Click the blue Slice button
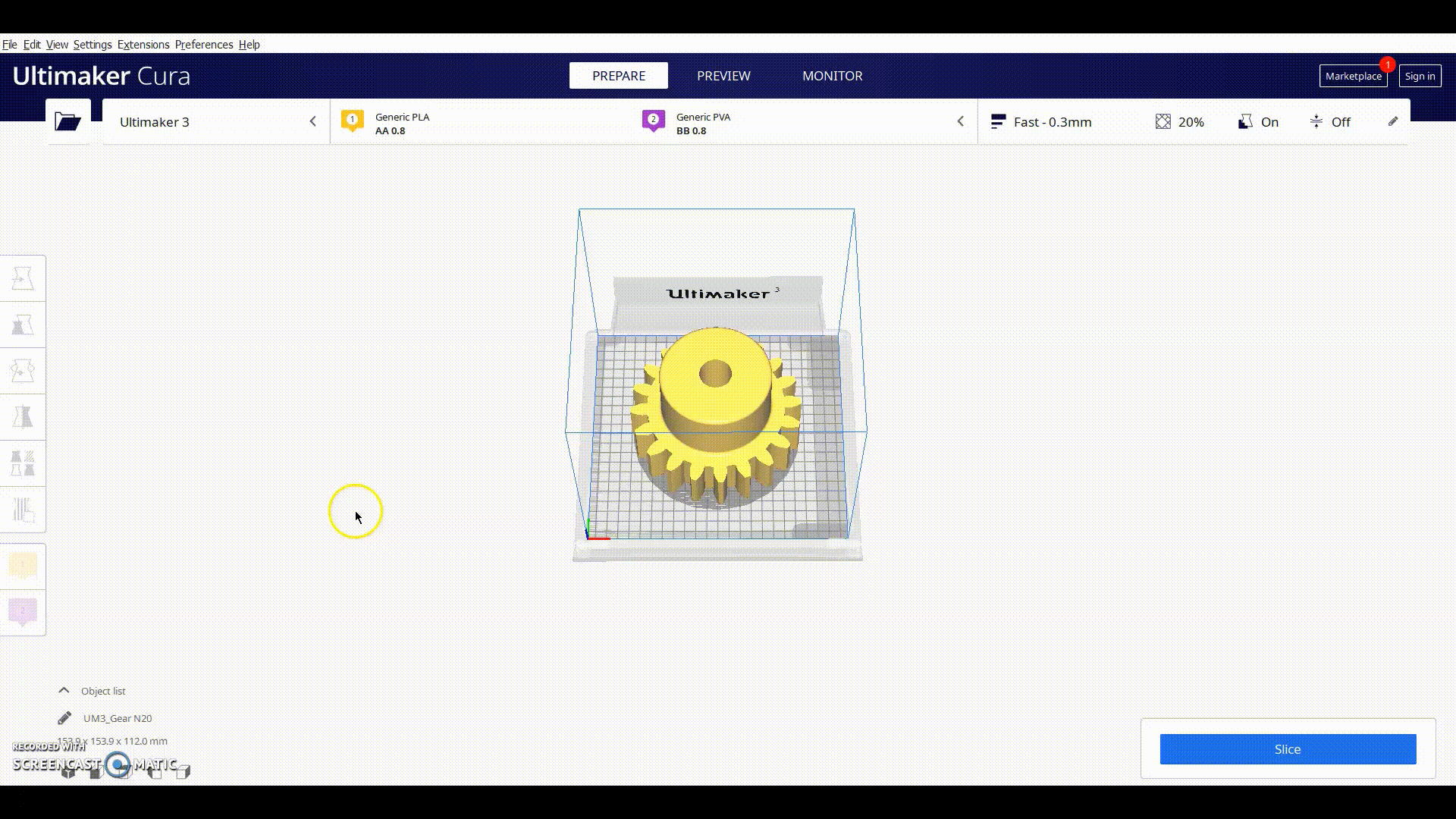 coord(1288,749)
